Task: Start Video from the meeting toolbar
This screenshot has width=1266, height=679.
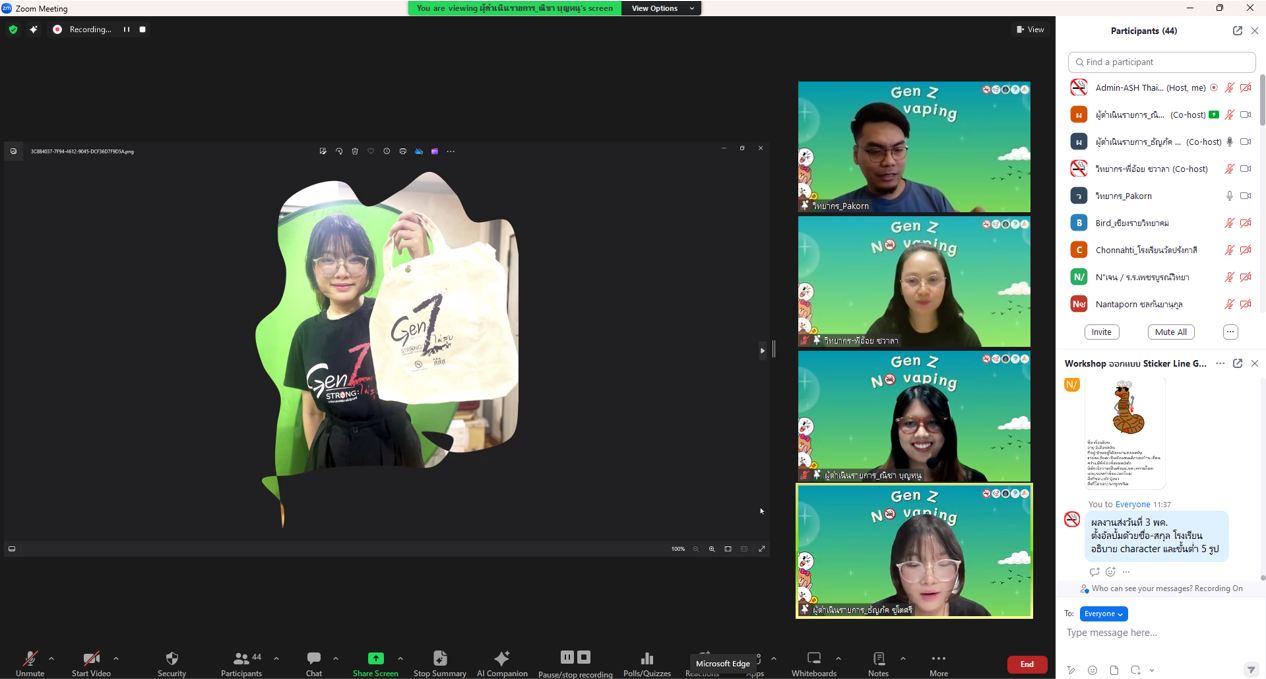Action: click(x=91, y=662)
